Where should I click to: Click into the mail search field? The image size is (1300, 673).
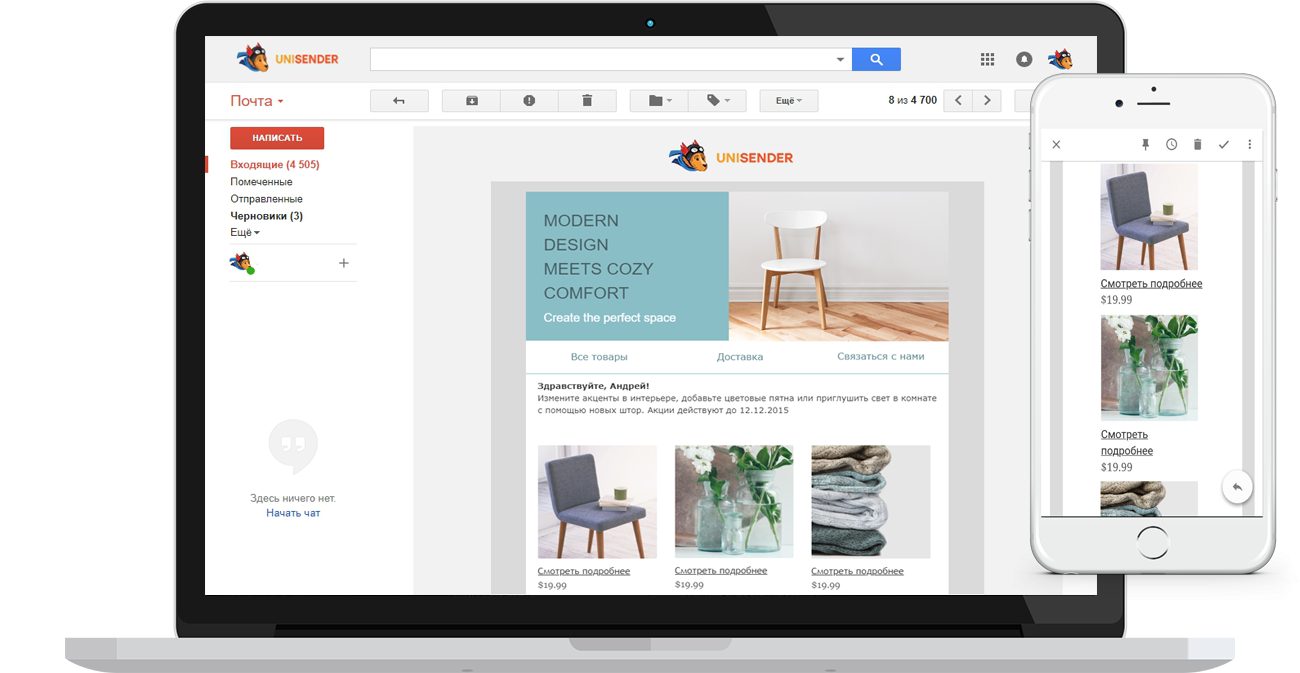(x=600, y=60)
